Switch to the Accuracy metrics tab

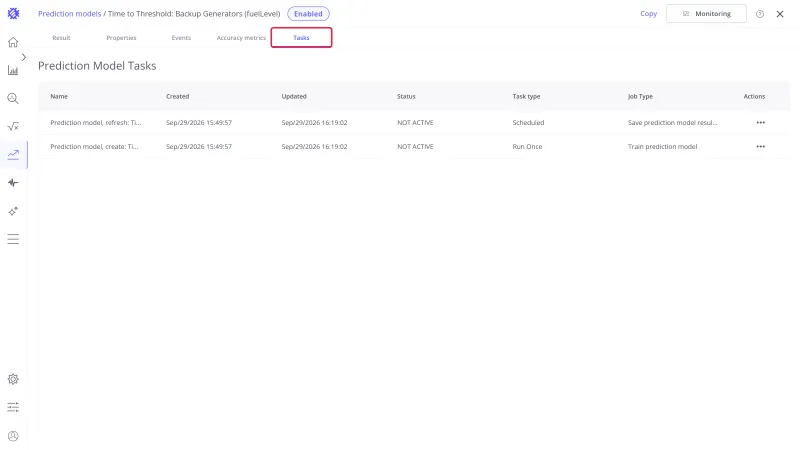[241, 38]
